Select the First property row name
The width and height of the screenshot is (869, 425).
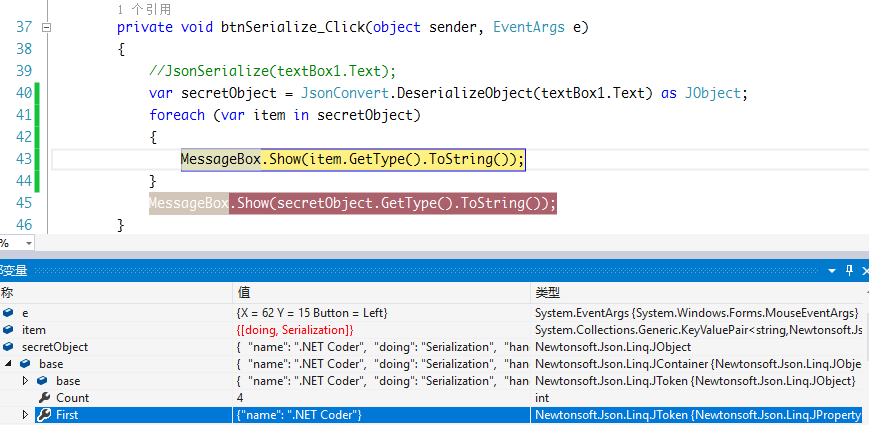67,414
